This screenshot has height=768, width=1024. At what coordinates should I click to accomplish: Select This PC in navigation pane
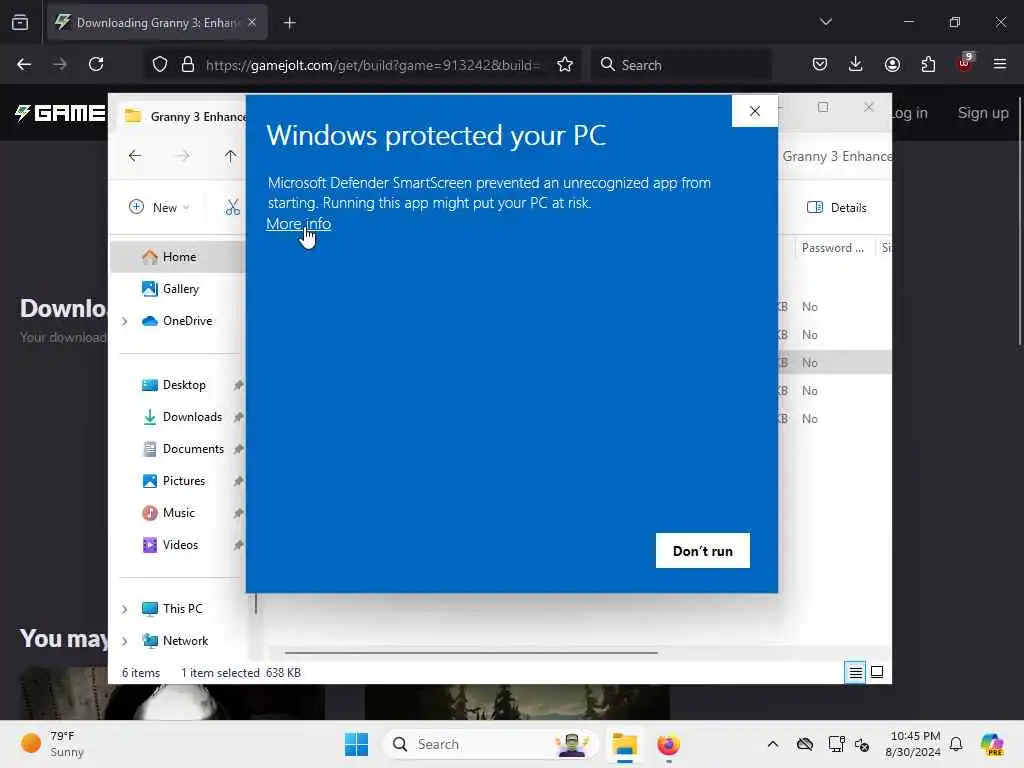182,609
